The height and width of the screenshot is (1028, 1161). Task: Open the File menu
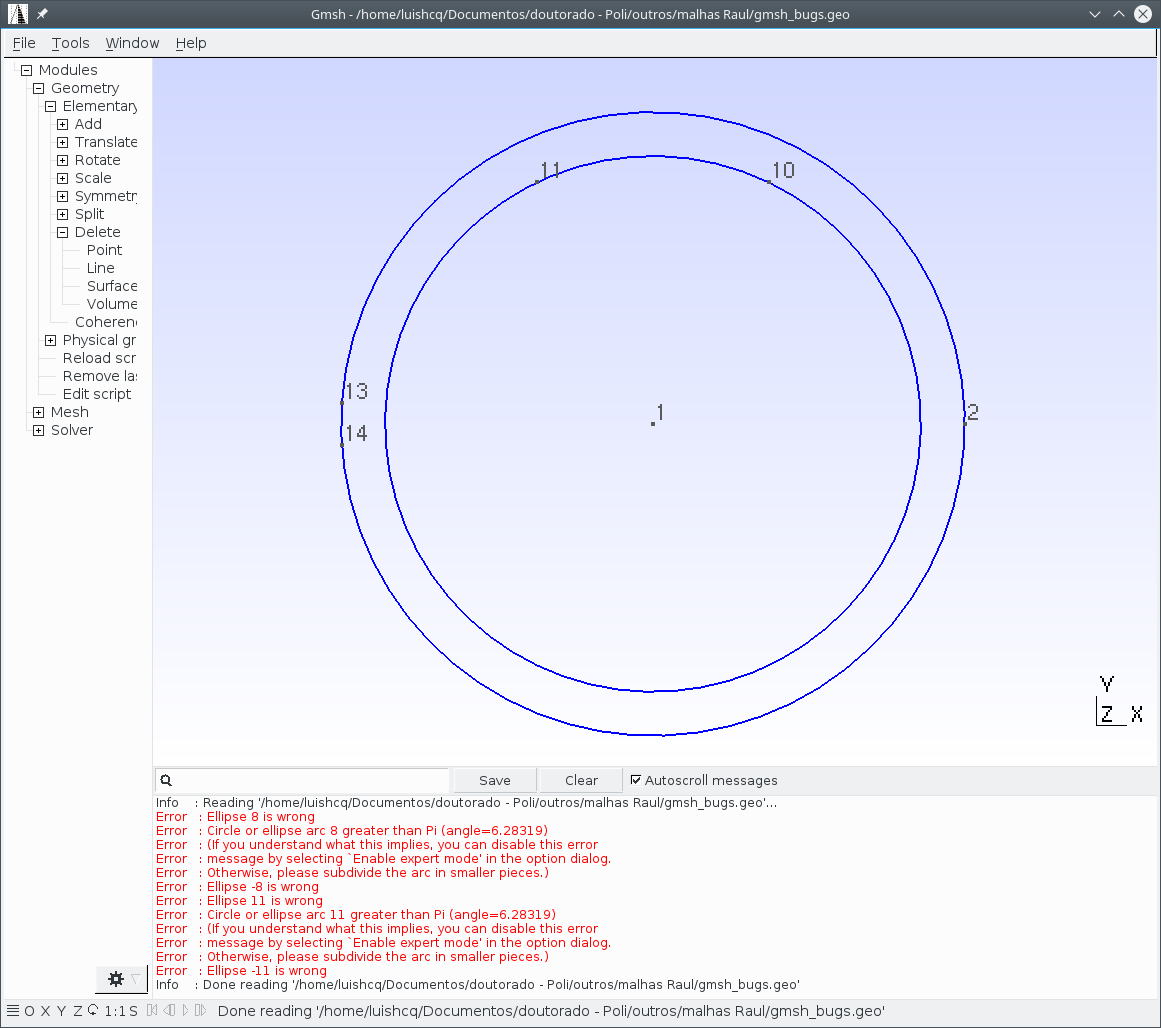tap(24, 43)
